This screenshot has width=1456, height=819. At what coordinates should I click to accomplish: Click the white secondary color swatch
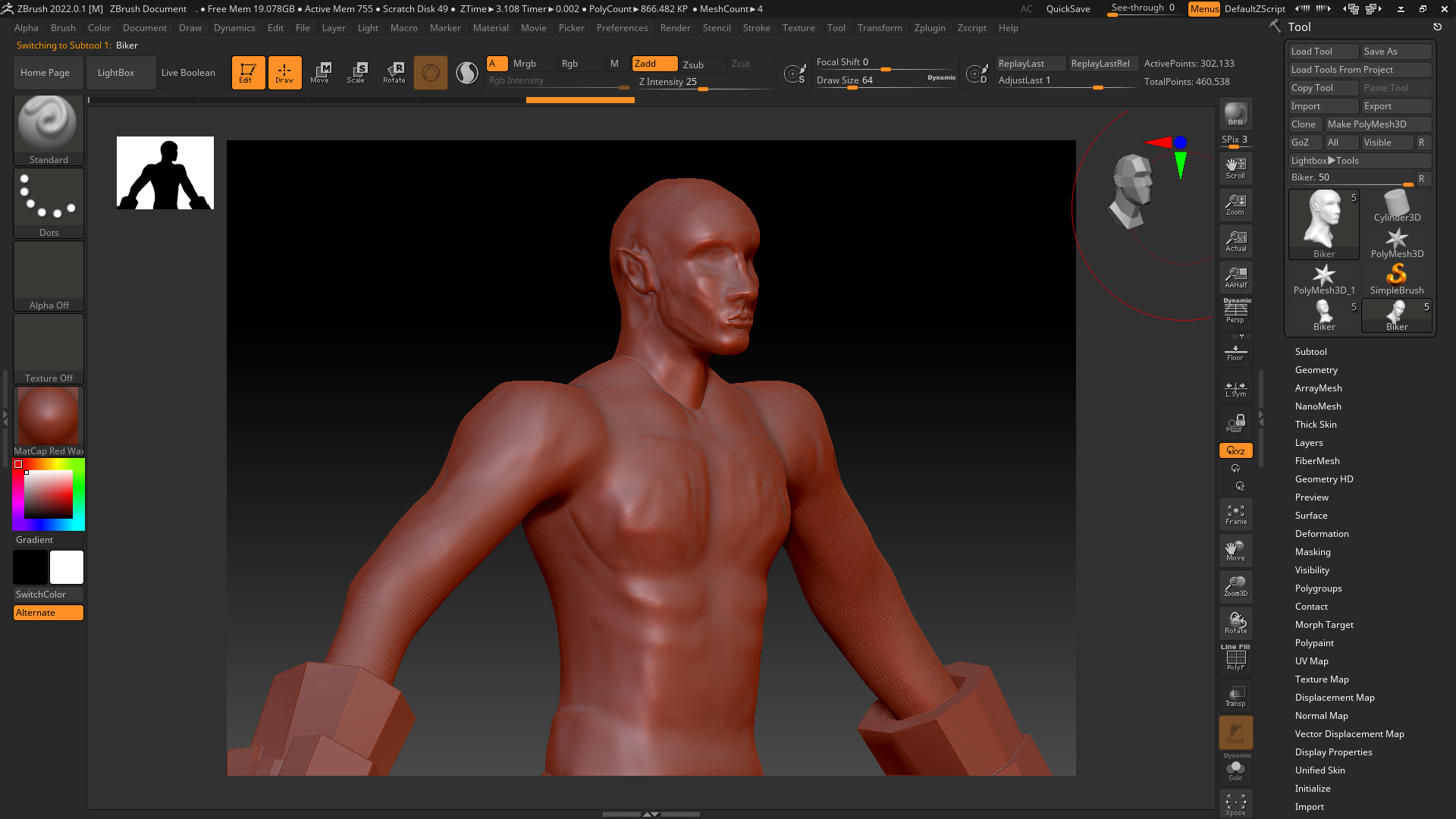tap(67, 567)
